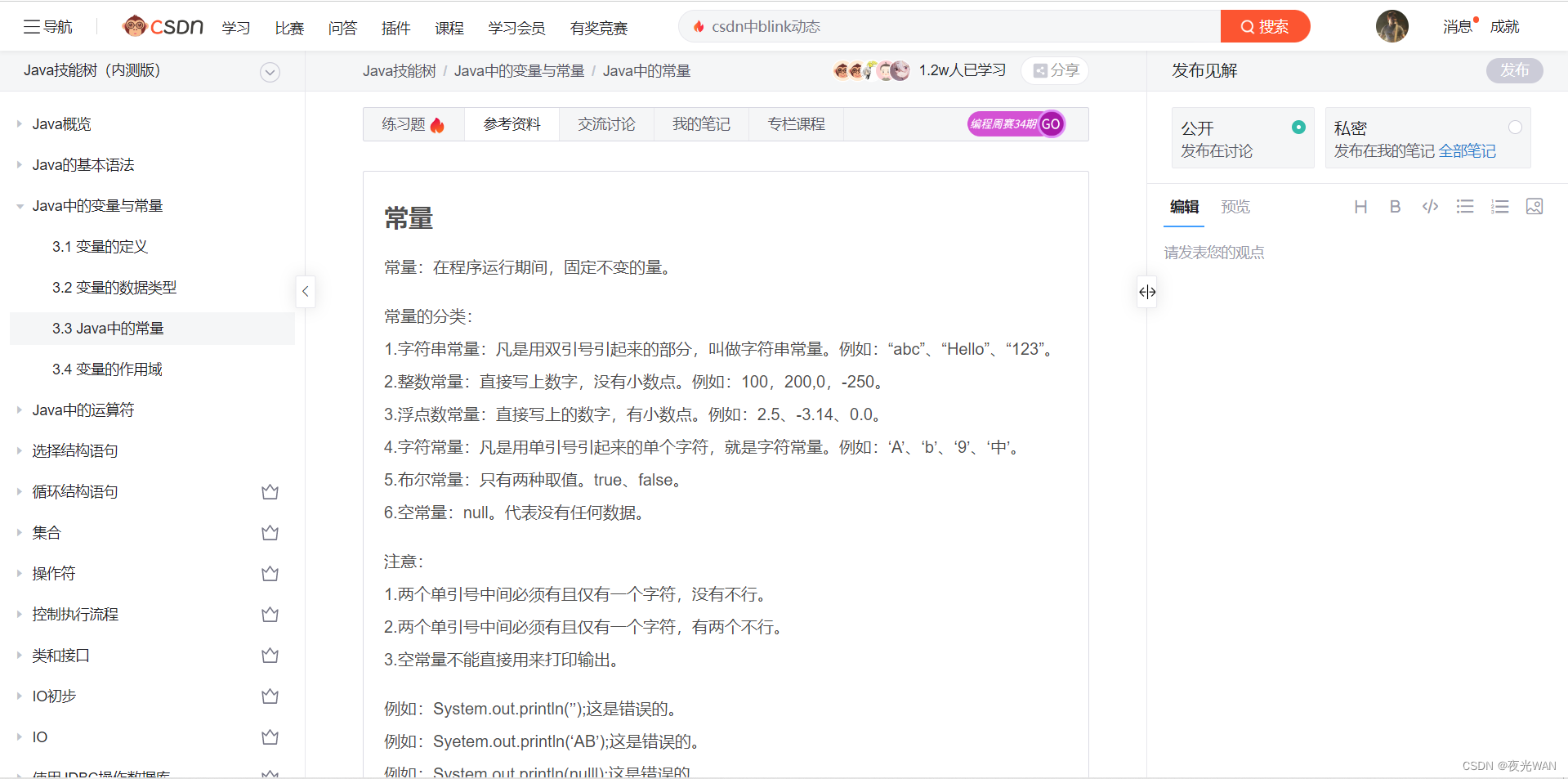The image size is (1568, 779).
Task: Collapse the Java中的变量与常量 tree node
Action: pyautogui.click(x=19, y=206)
